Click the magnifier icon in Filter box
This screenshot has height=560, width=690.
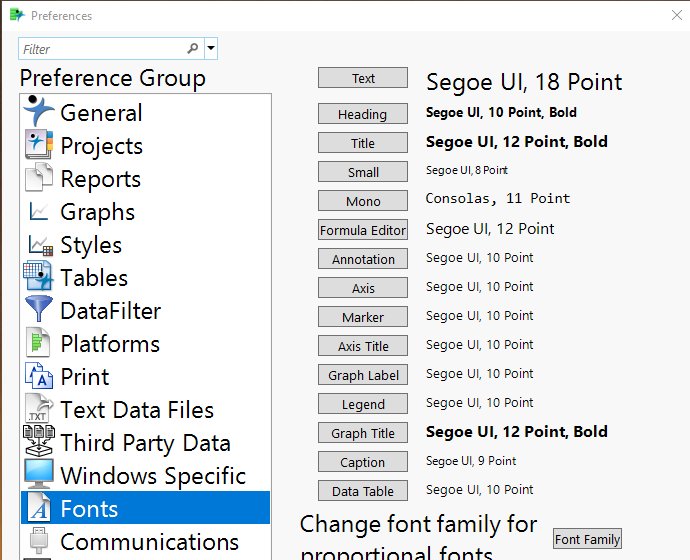coord(193,48)
